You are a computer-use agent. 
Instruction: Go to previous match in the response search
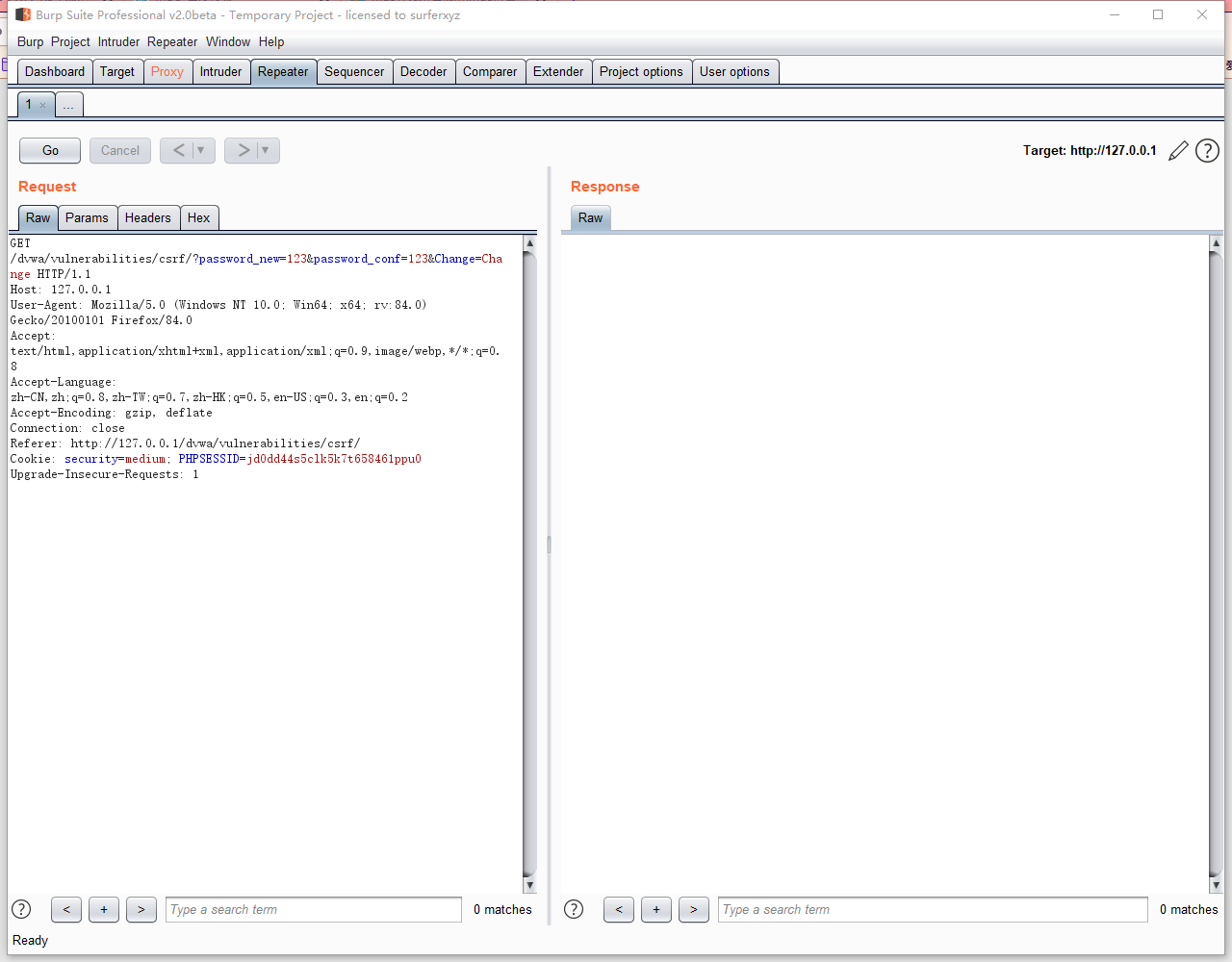click(619, 909)
